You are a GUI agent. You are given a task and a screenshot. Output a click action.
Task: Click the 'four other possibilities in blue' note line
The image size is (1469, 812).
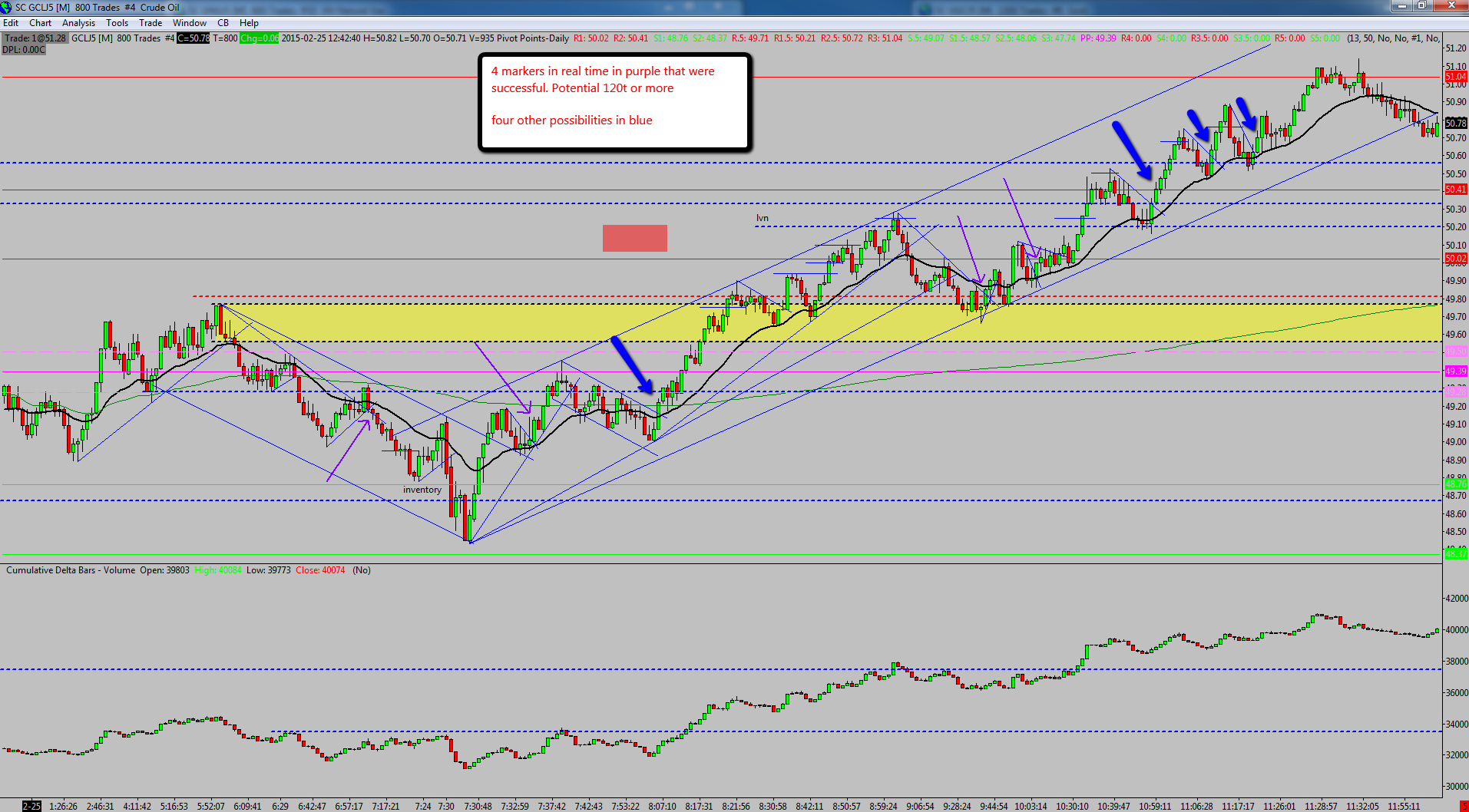[572, 120]
